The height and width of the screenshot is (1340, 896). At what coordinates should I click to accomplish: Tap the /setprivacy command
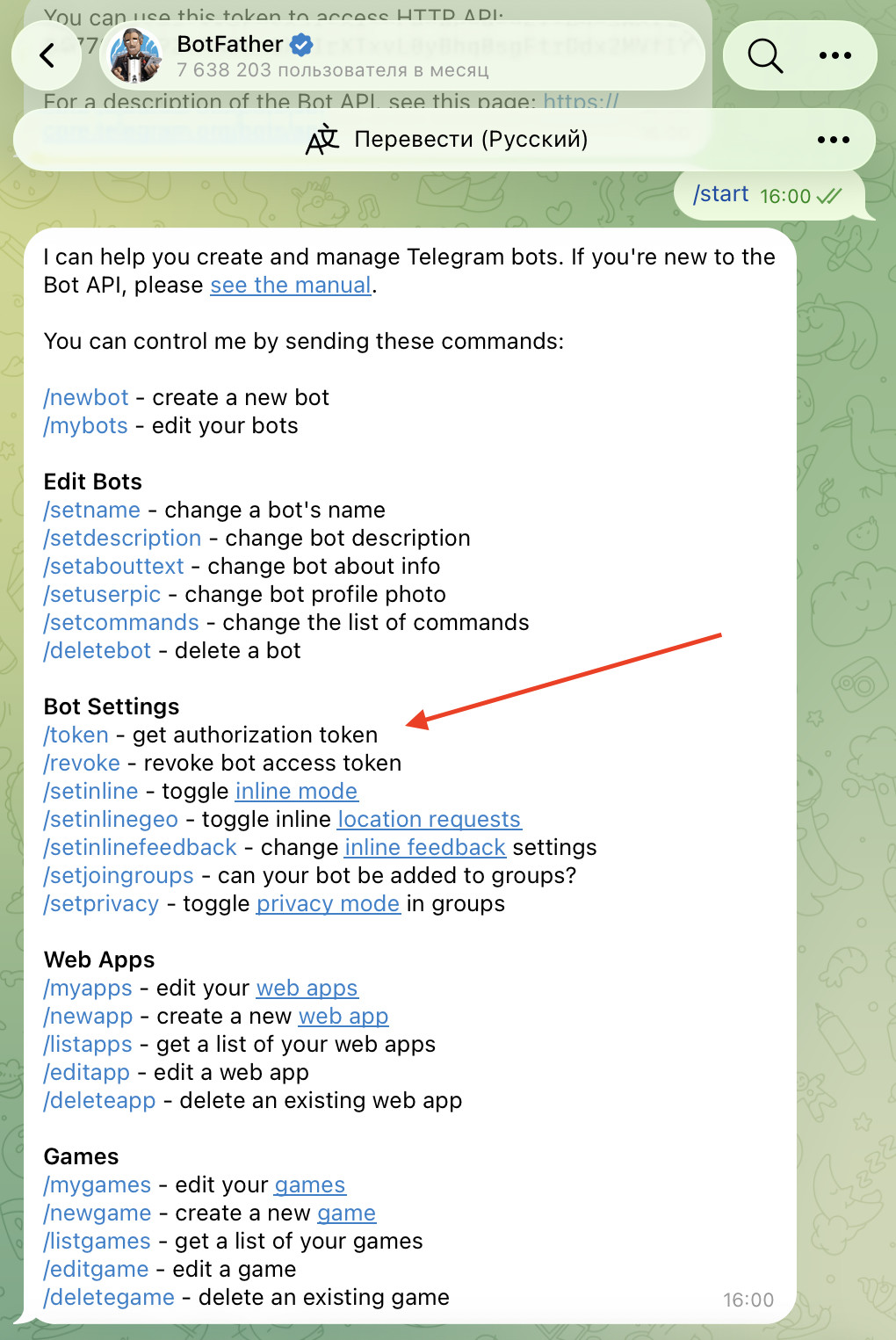(101, 903)
